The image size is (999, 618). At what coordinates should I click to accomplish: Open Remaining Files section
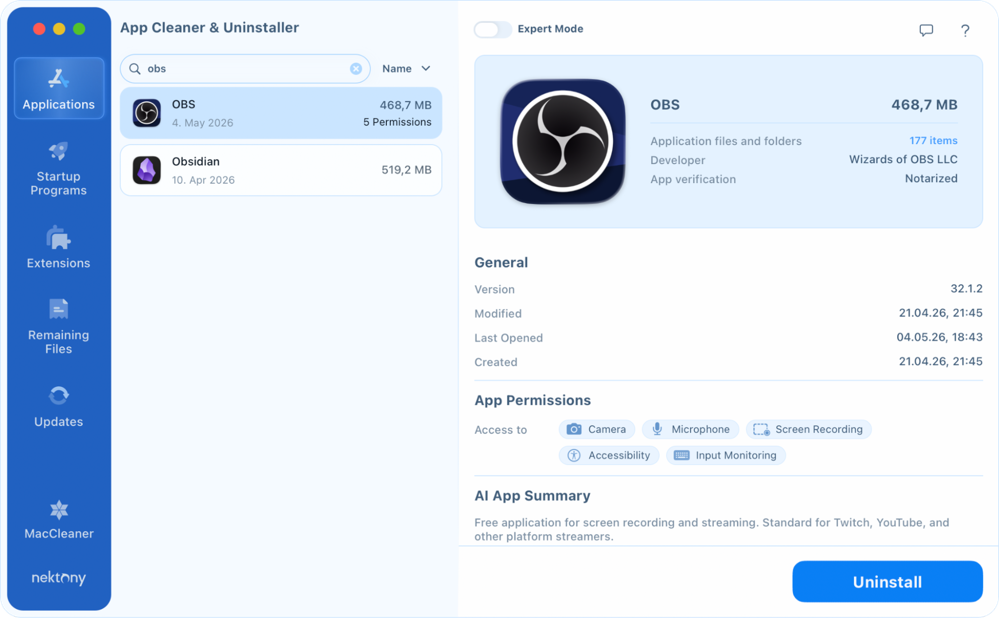tap(58, 324)
